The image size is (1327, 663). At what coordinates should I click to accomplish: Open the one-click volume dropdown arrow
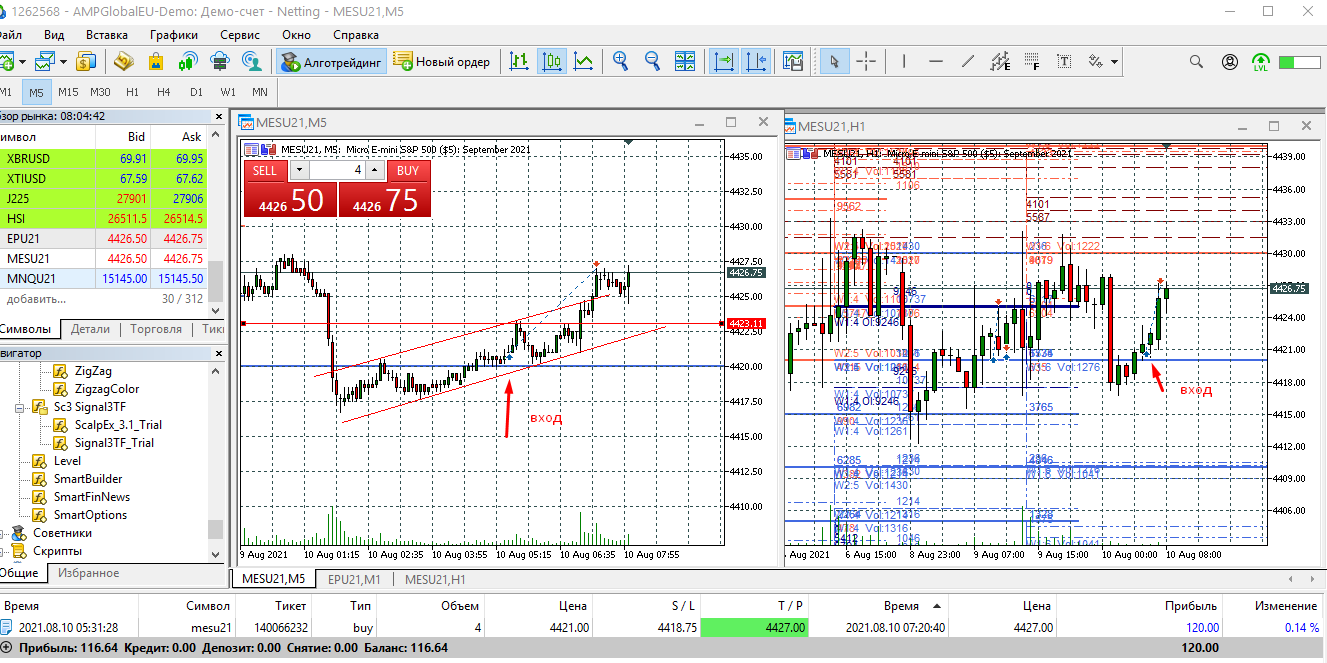[x=298, y=171]
